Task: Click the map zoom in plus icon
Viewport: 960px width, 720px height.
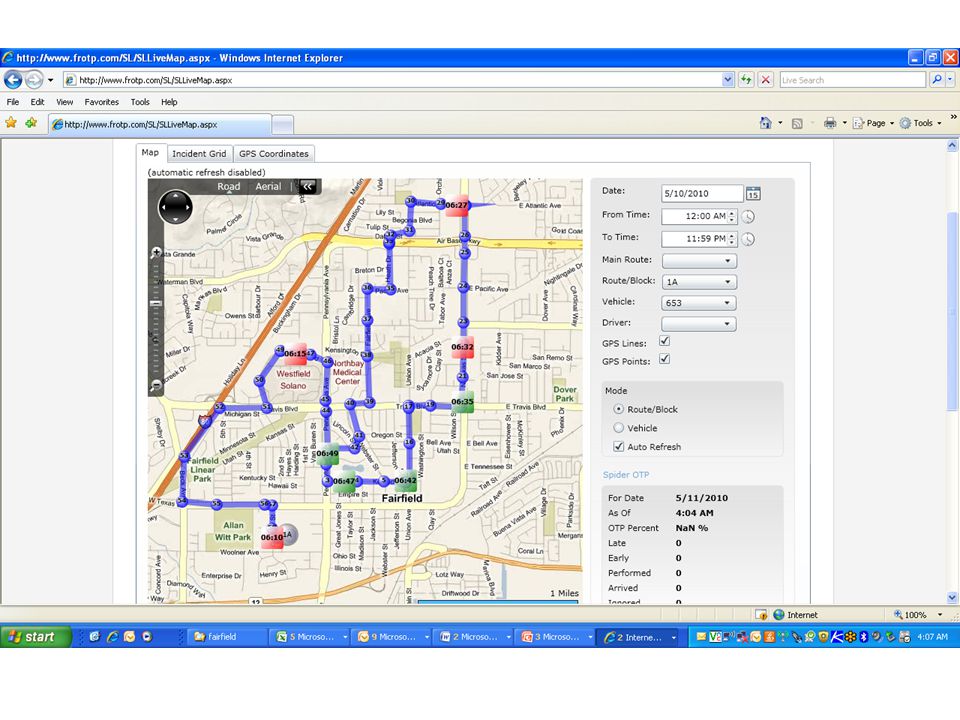Action: coord(156,252)
